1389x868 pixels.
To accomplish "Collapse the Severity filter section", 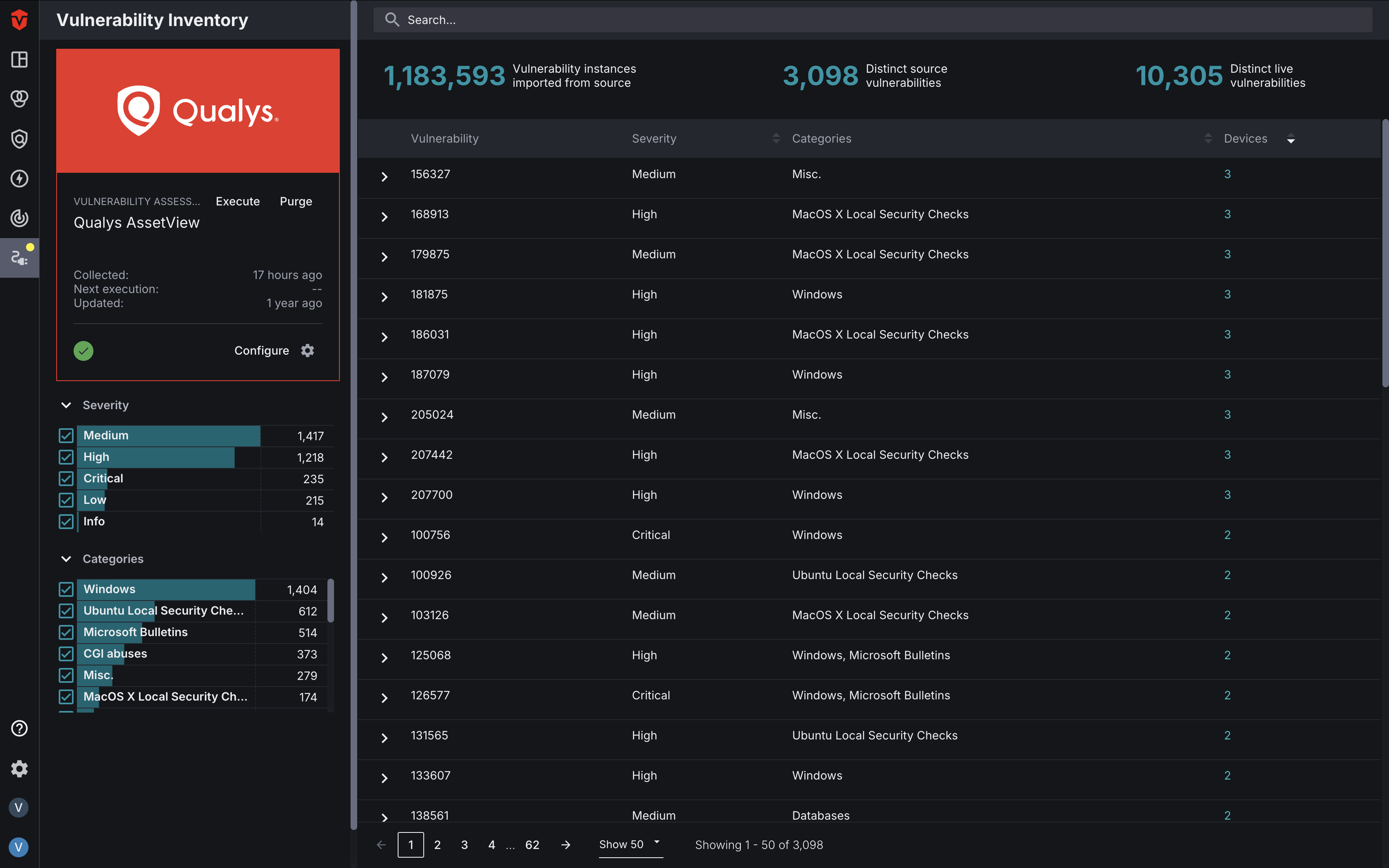I will (65, 405).
